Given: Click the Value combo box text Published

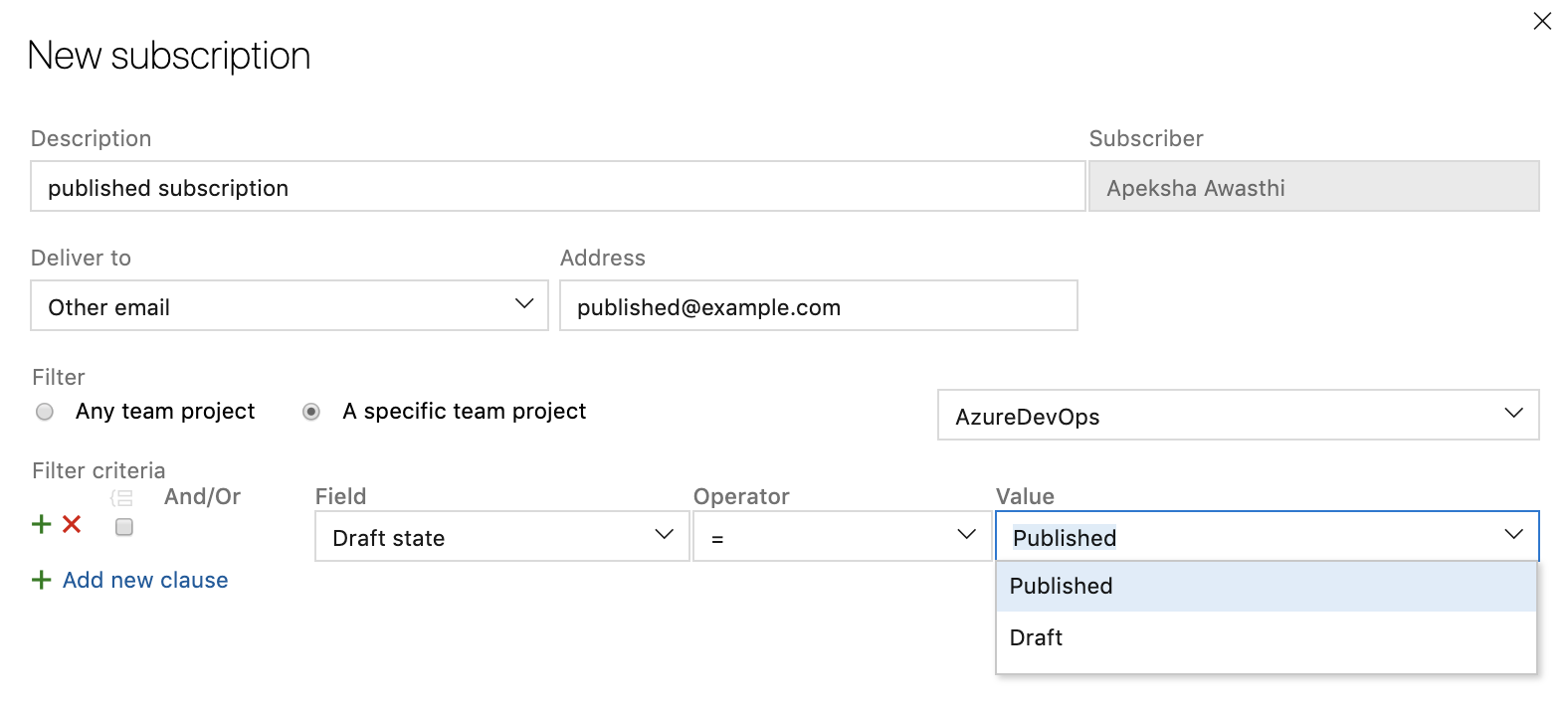Looking at the screenshot, I should click(x=1065, y=538).
